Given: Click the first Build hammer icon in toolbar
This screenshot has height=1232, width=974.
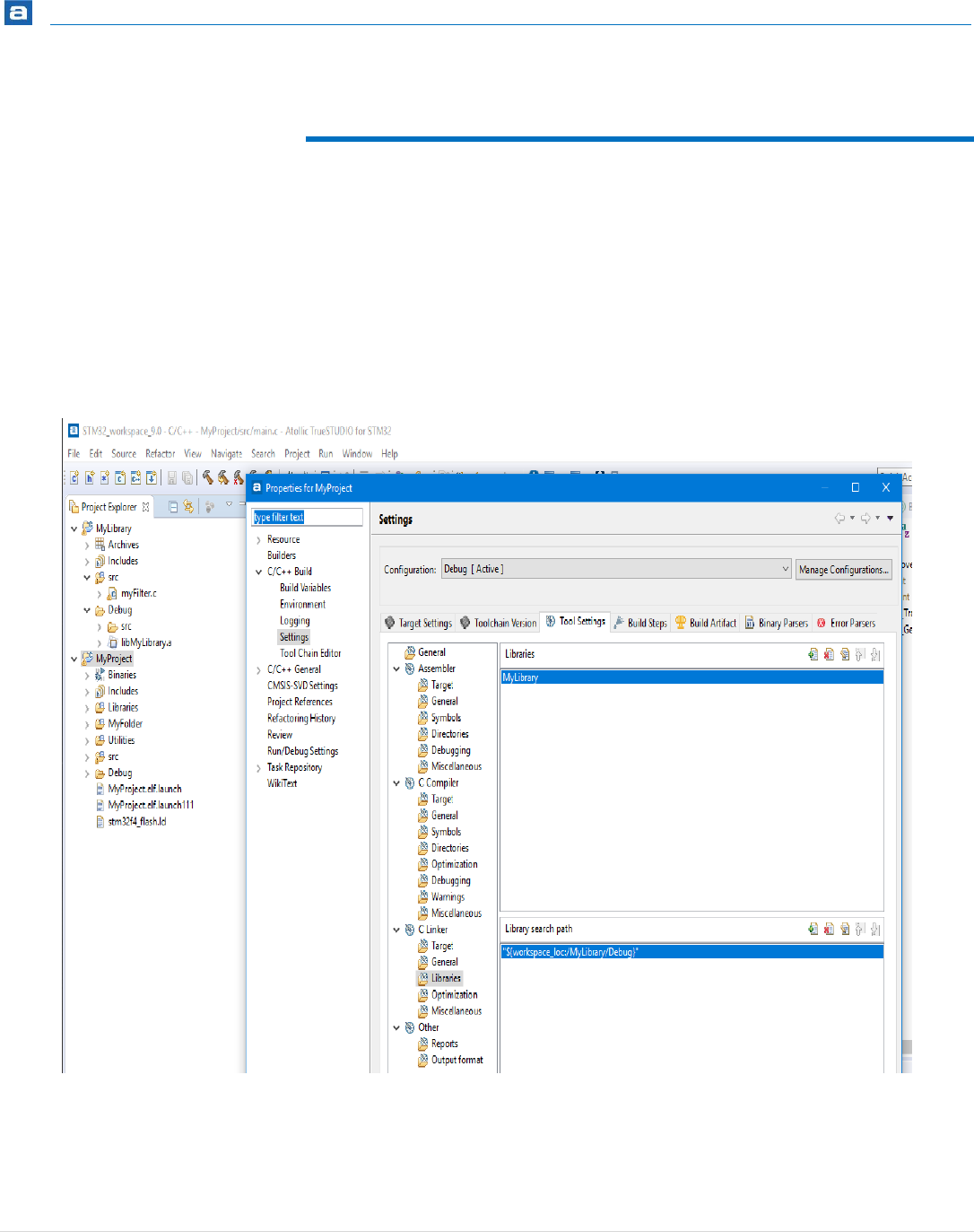Looking at the screenshot, I should tap(207, 477).
